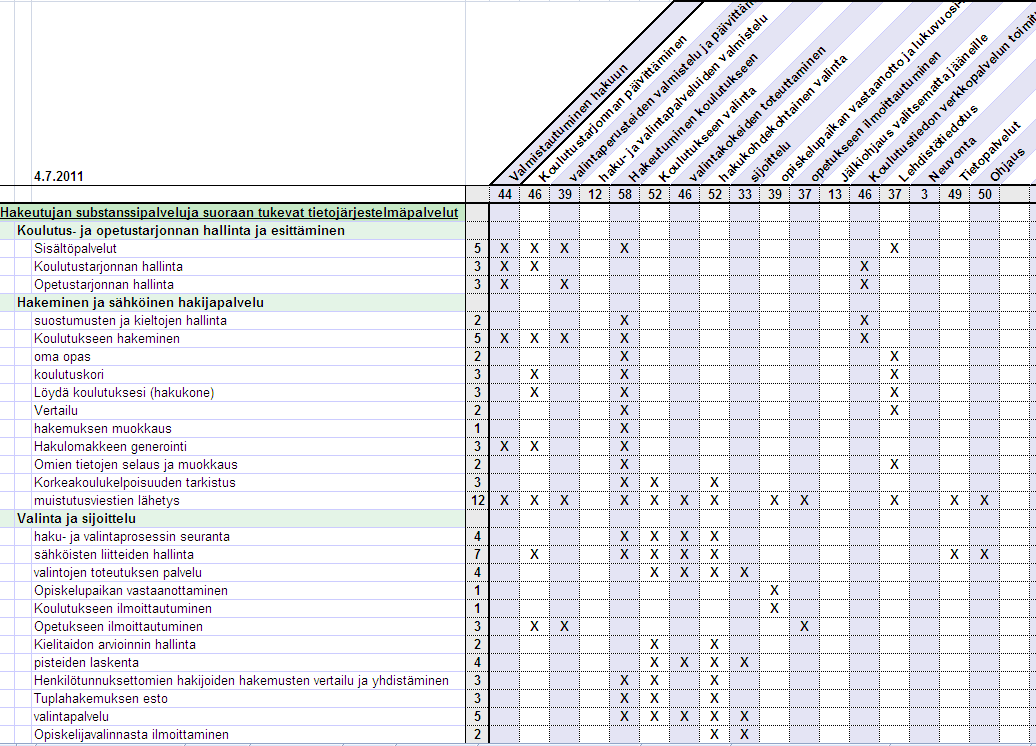Viewport: 1036px width, 746px height.
Task: Click diagonal header 'sijoittelu'
Action: point(770,161)
